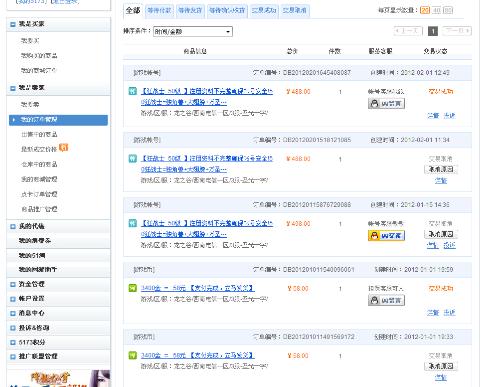Set items per page to 80
Image resolution: width=500 pixels, height=387 pixels.
tap(448, 10)
